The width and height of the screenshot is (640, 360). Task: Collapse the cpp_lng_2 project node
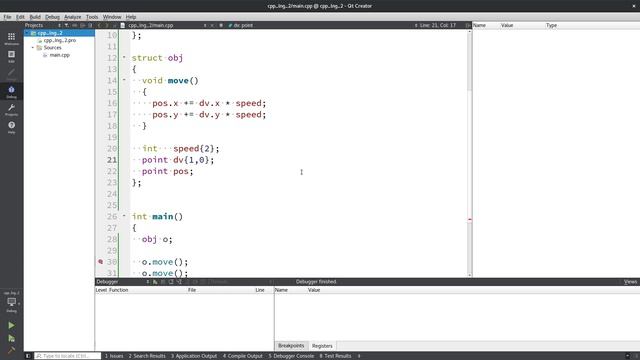(27, 33)
